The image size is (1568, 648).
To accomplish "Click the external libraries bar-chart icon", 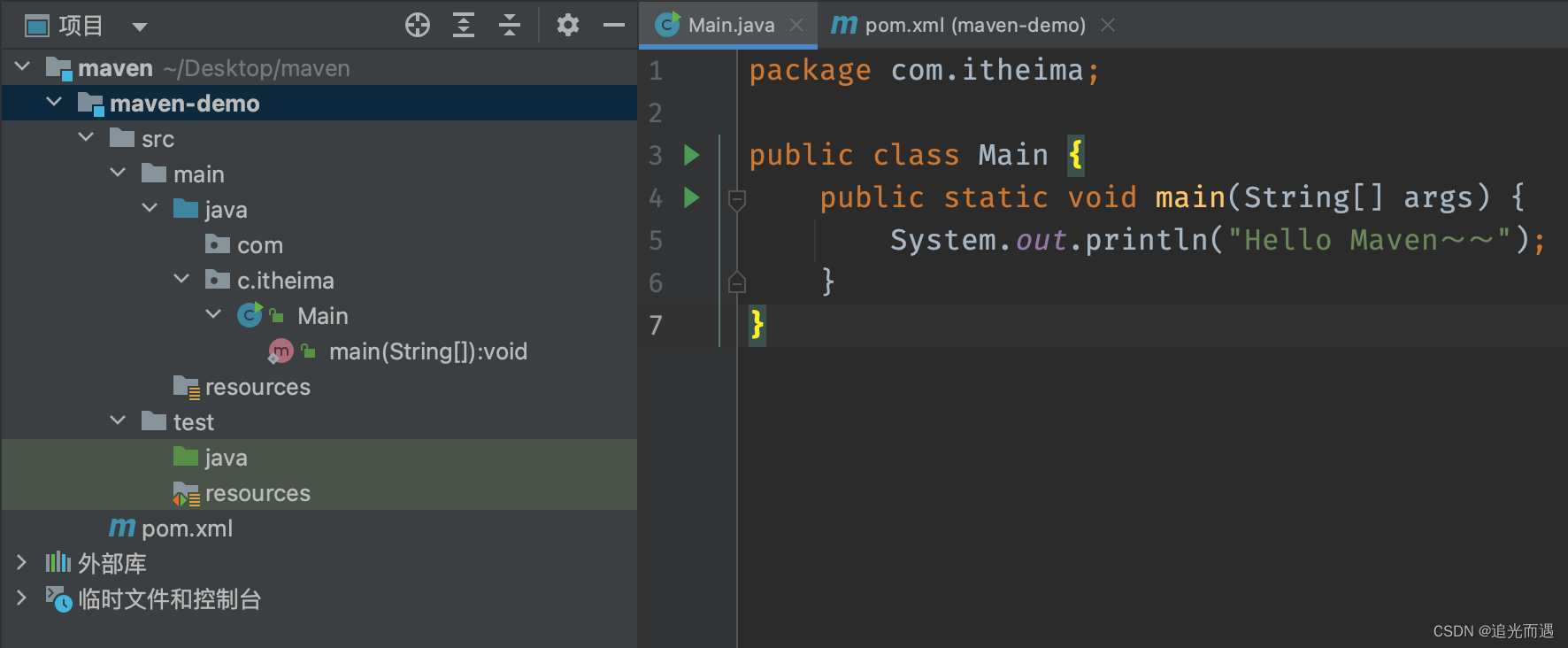I will [x=58, y=562].
